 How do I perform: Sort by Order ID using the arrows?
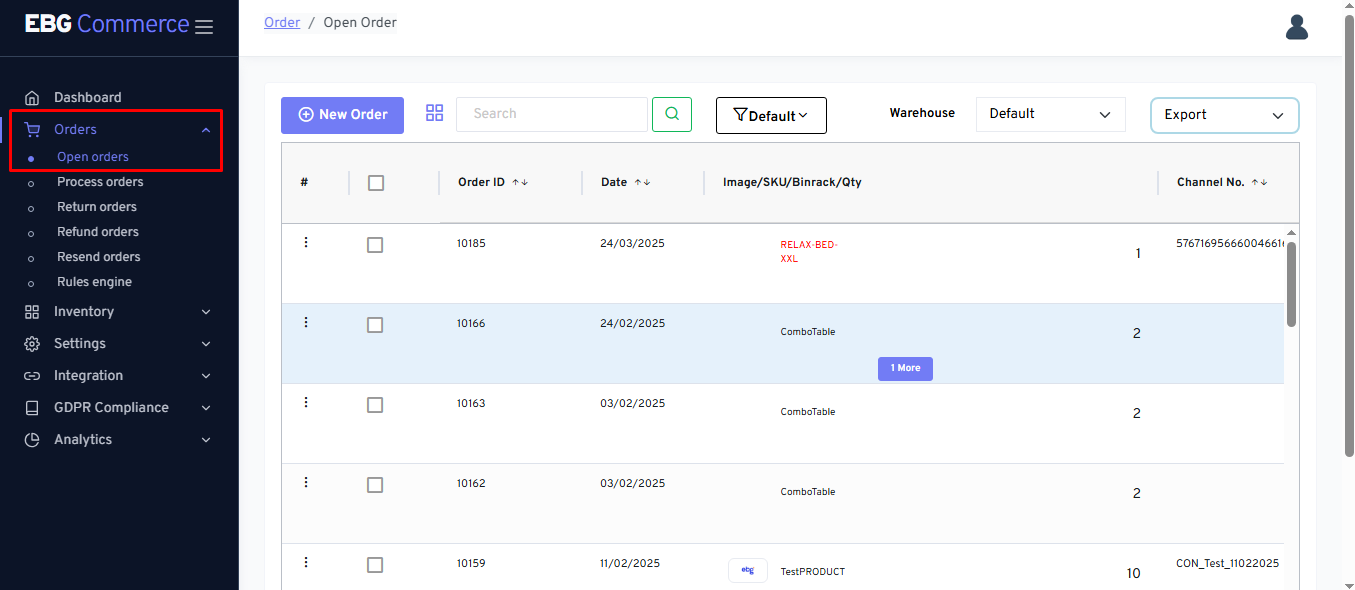coord(520,182)
